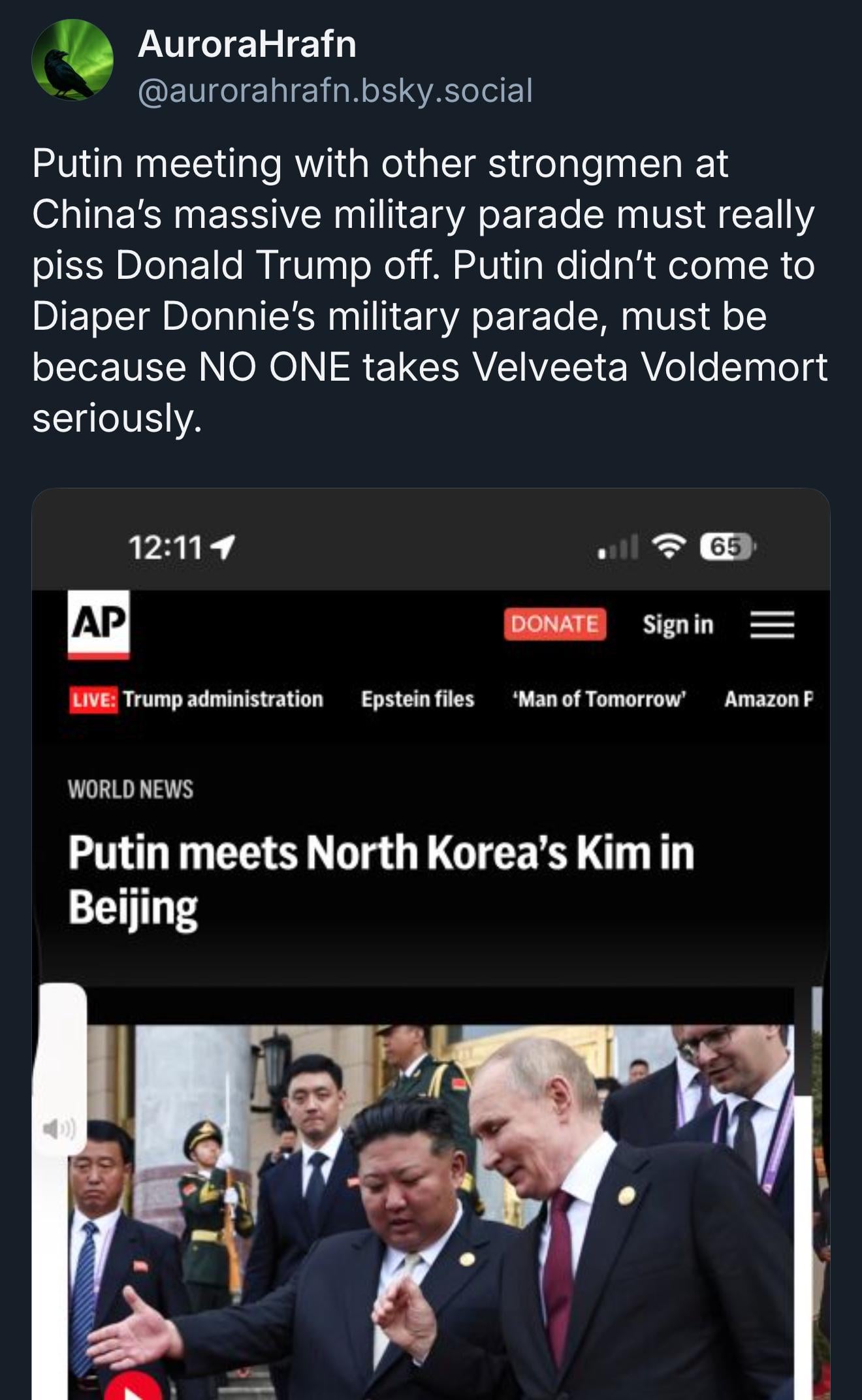Tap the battery indicator showing 65
The height and width of the screenshot is (1400, 862).
[x=727, y=547]
